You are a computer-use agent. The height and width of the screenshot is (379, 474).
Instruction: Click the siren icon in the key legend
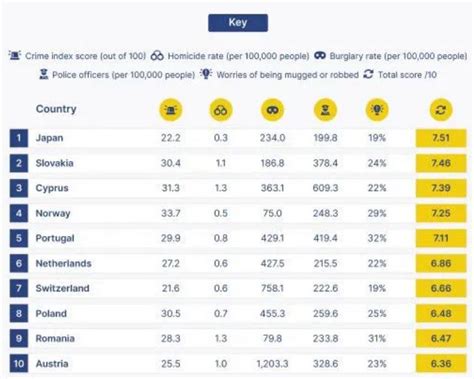[x=15, y=55]
